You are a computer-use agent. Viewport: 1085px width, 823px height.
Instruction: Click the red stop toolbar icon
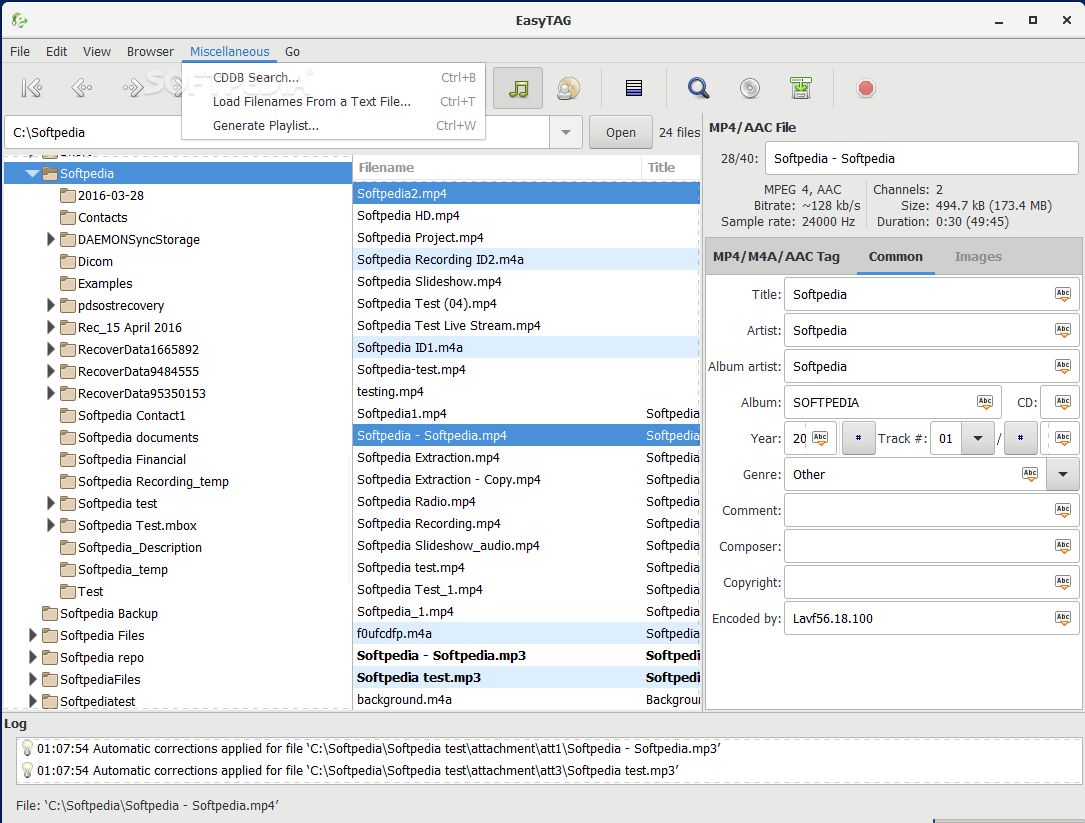866,88
